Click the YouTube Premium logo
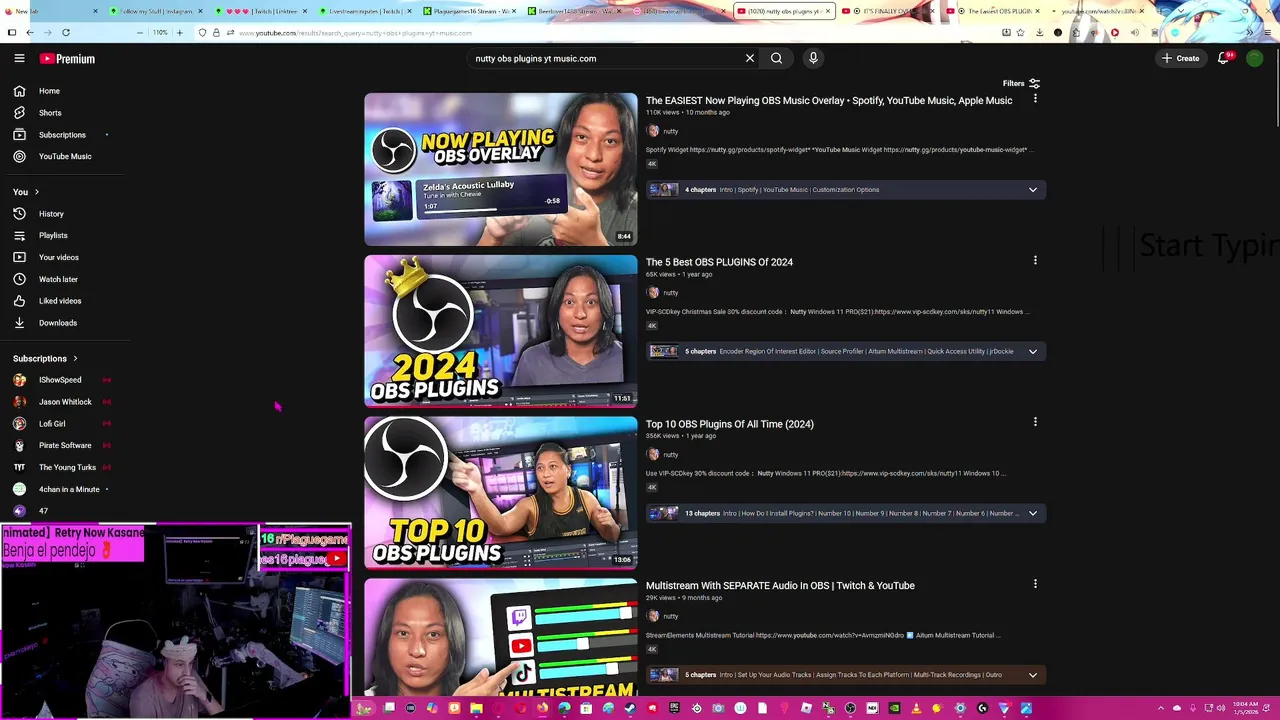Screen dimensions: 1280x720 67,59
